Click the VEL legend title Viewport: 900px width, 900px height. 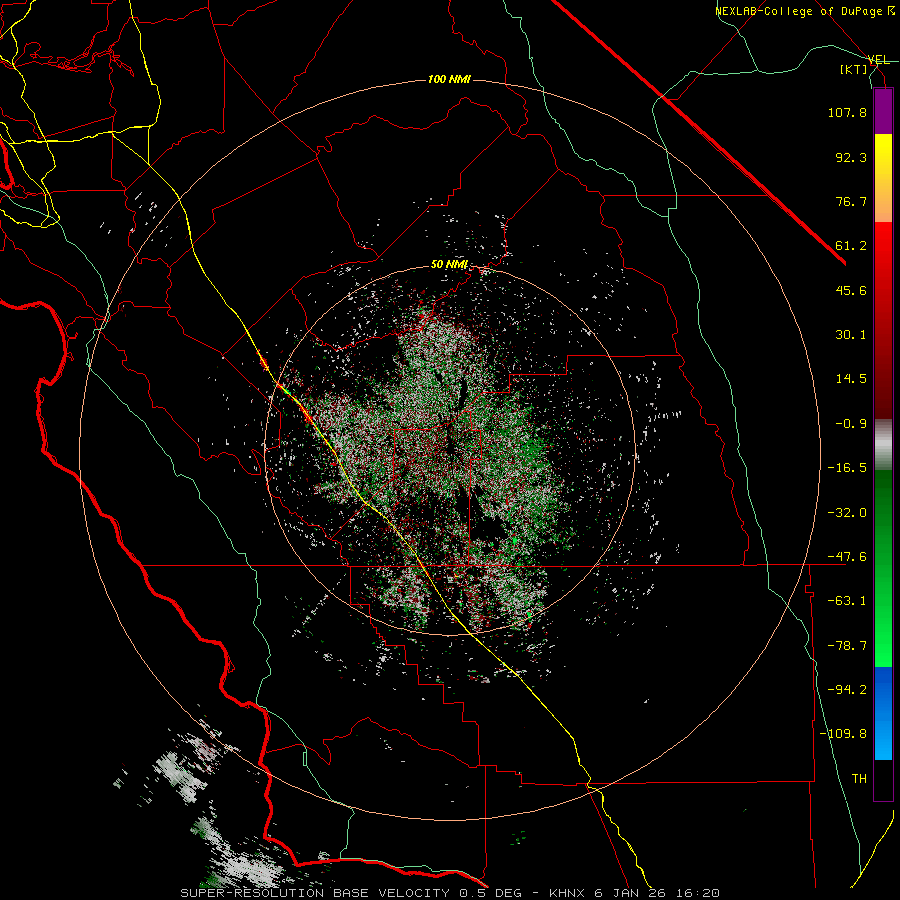[x=878, y=60]
